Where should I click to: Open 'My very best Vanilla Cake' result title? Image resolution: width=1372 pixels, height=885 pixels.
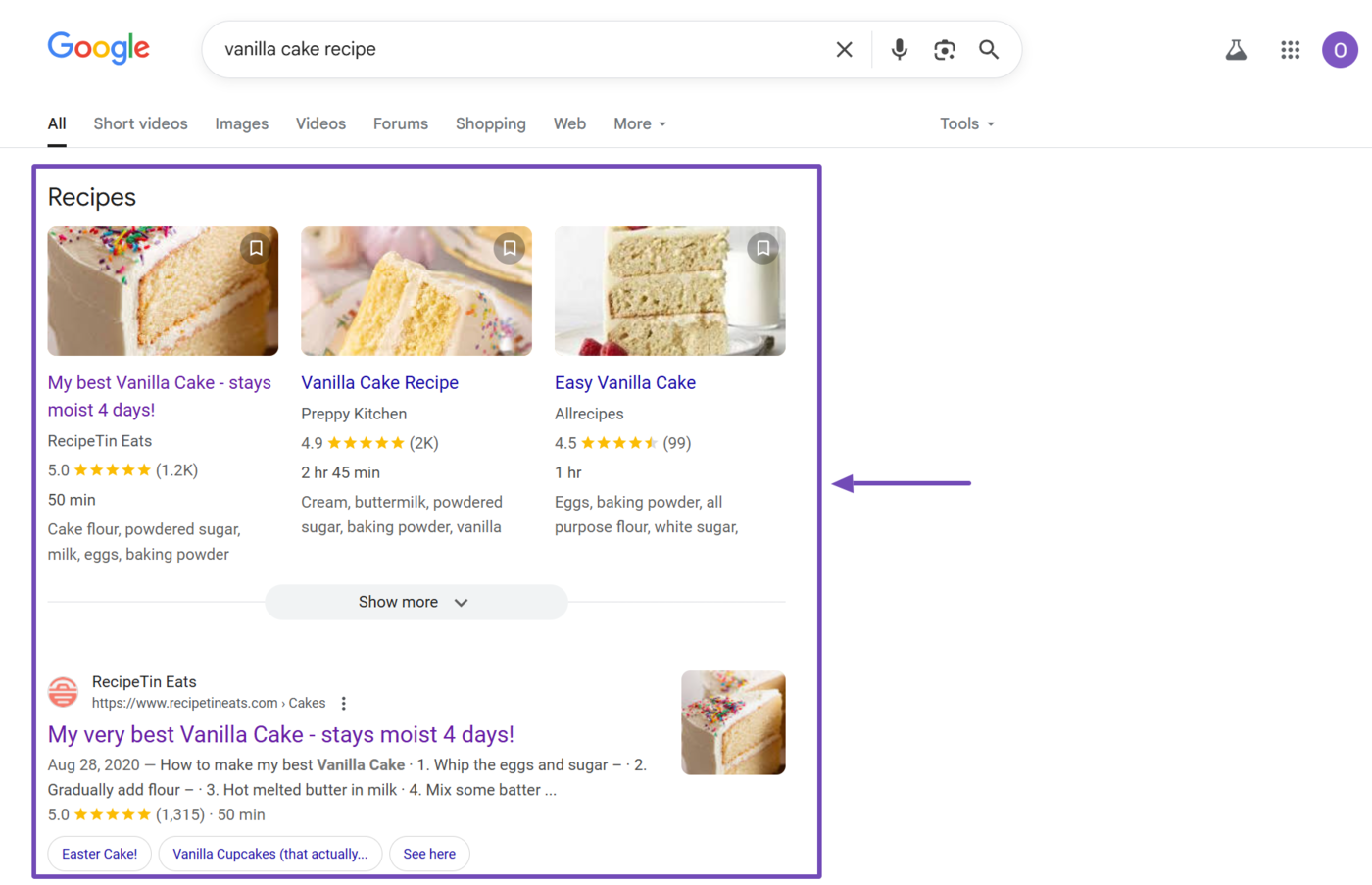coord(281,734)
